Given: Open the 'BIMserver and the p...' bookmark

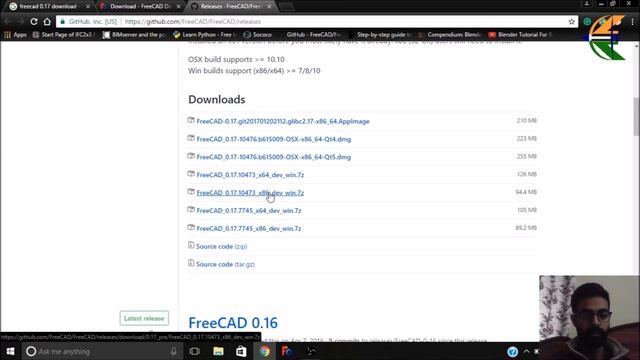Looking at the screenshot, I should coord(133,35).
